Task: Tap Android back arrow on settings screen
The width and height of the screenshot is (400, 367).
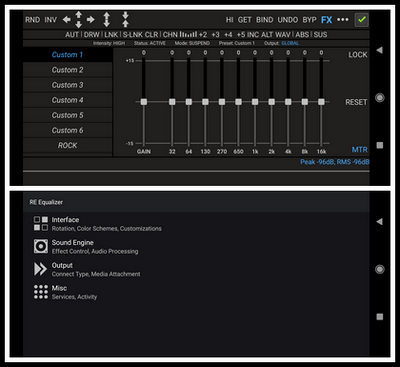Action: click(379, 222)
